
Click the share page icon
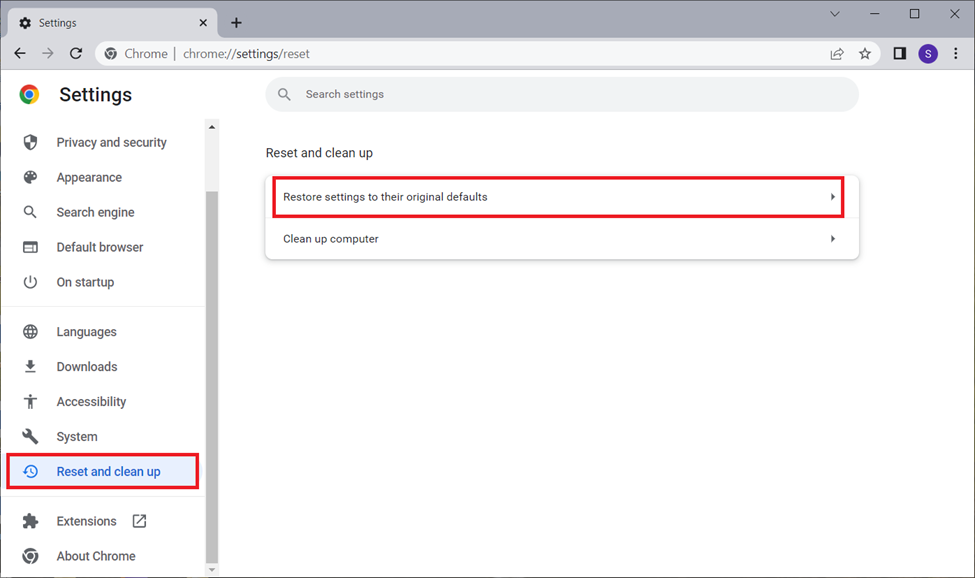click(x=837, y=54)
